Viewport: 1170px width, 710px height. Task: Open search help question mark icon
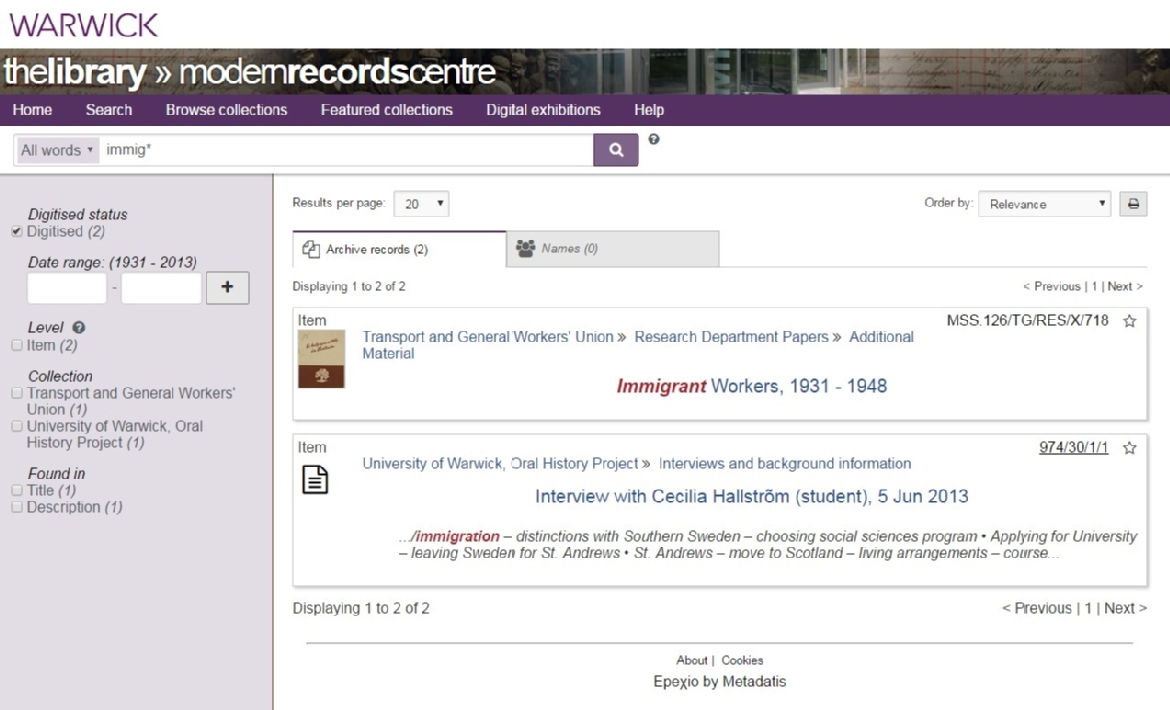click(654, 140)
